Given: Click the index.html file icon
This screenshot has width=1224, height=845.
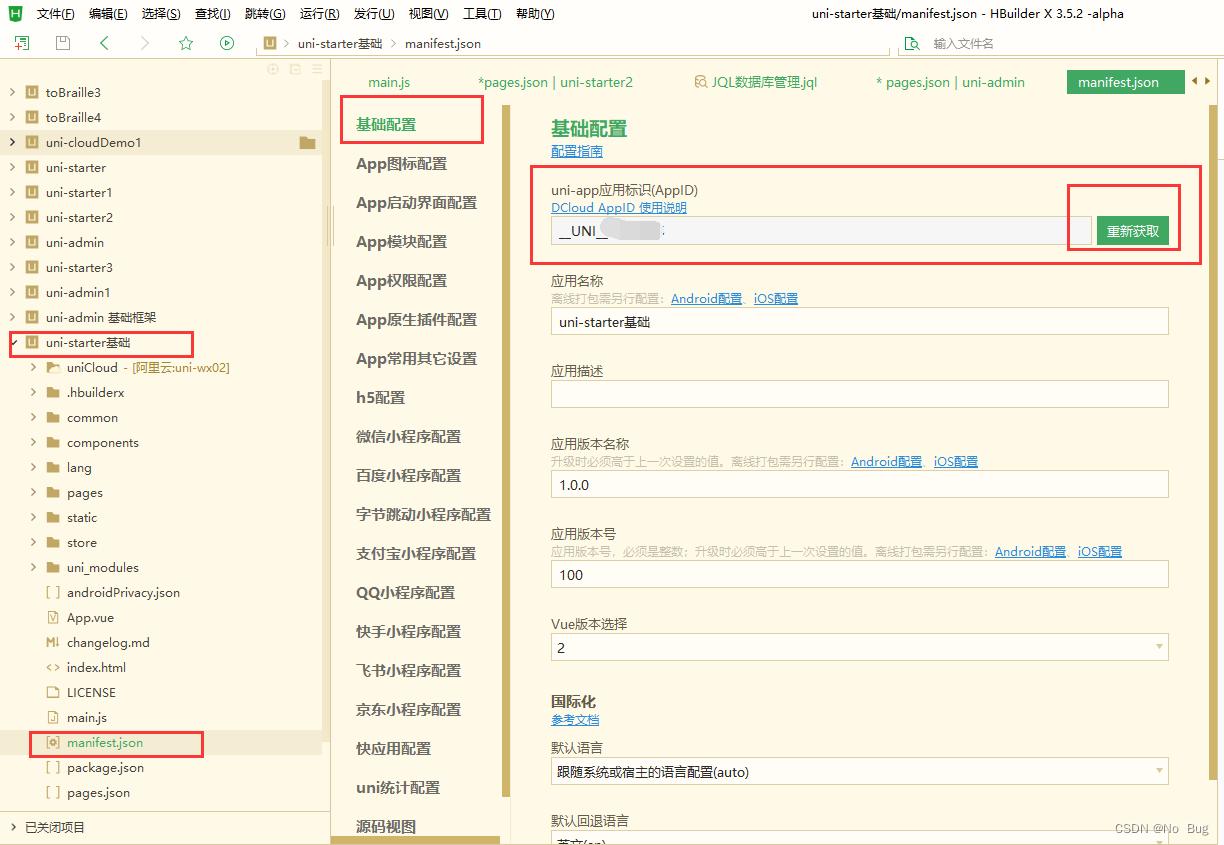Looking at the screenshot, I should (53, 668).
